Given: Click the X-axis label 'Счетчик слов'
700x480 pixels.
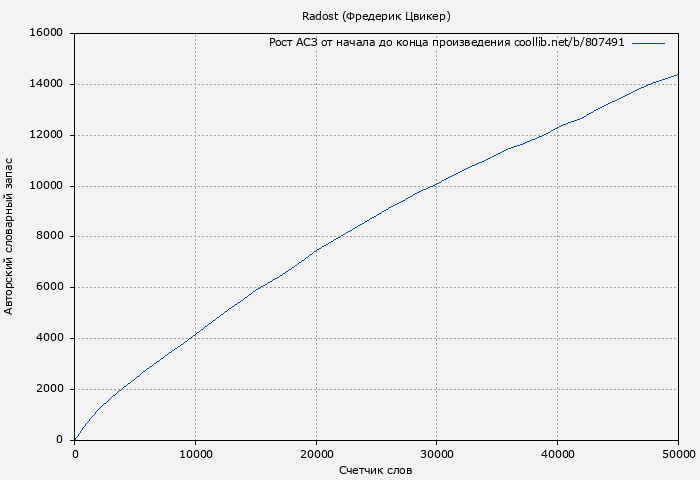Looking at the screenshot, I should click(x=376, y=470).
